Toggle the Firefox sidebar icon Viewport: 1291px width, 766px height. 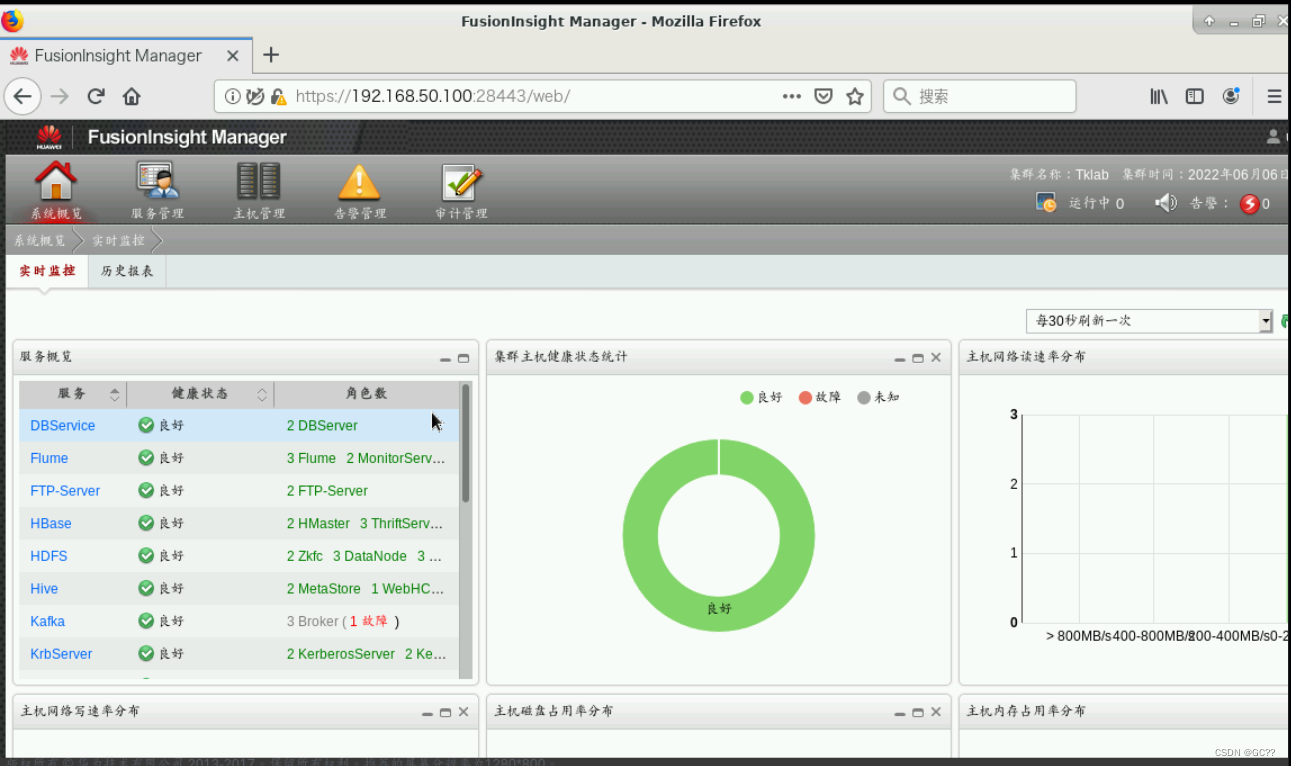(1195, 96)
